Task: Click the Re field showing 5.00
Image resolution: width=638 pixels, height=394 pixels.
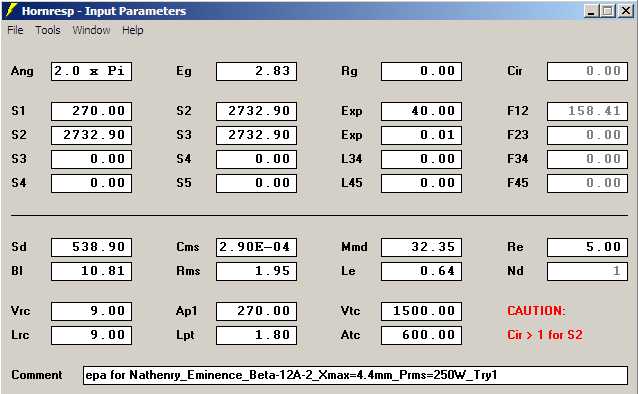Action: click(x=588, y=247)
